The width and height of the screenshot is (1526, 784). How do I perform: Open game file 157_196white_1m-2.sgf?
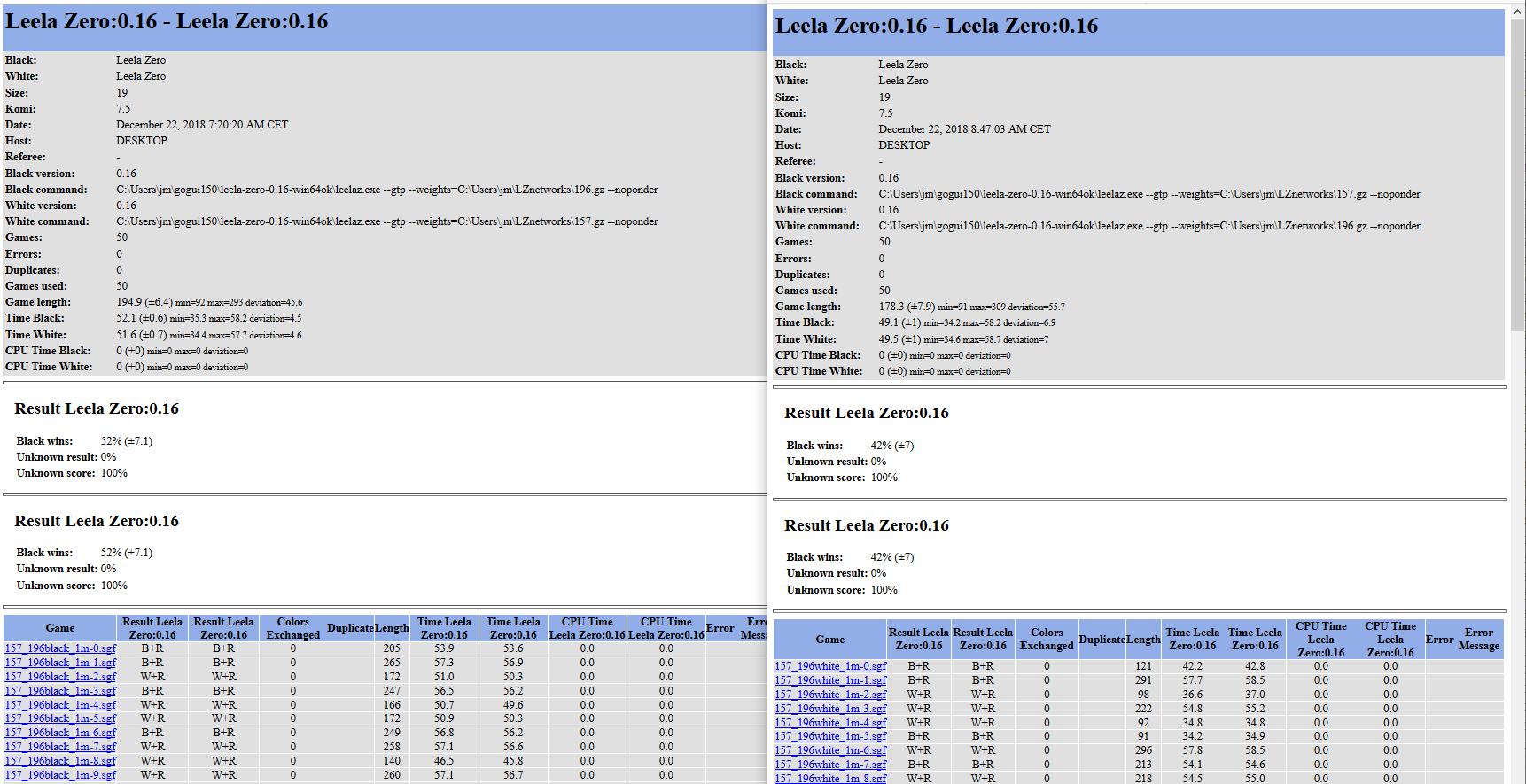point(830,695)
